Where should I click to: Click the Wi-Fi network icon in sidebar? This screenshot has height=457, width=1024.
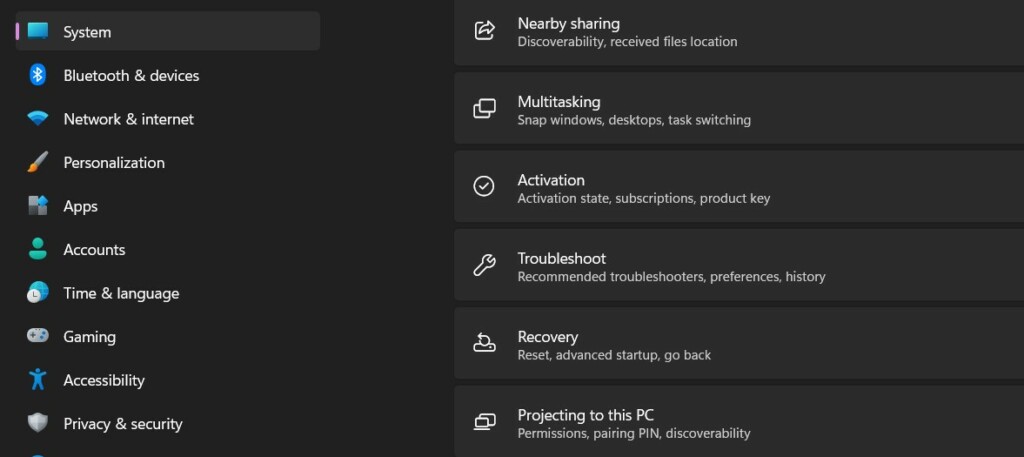click(38, 119)
